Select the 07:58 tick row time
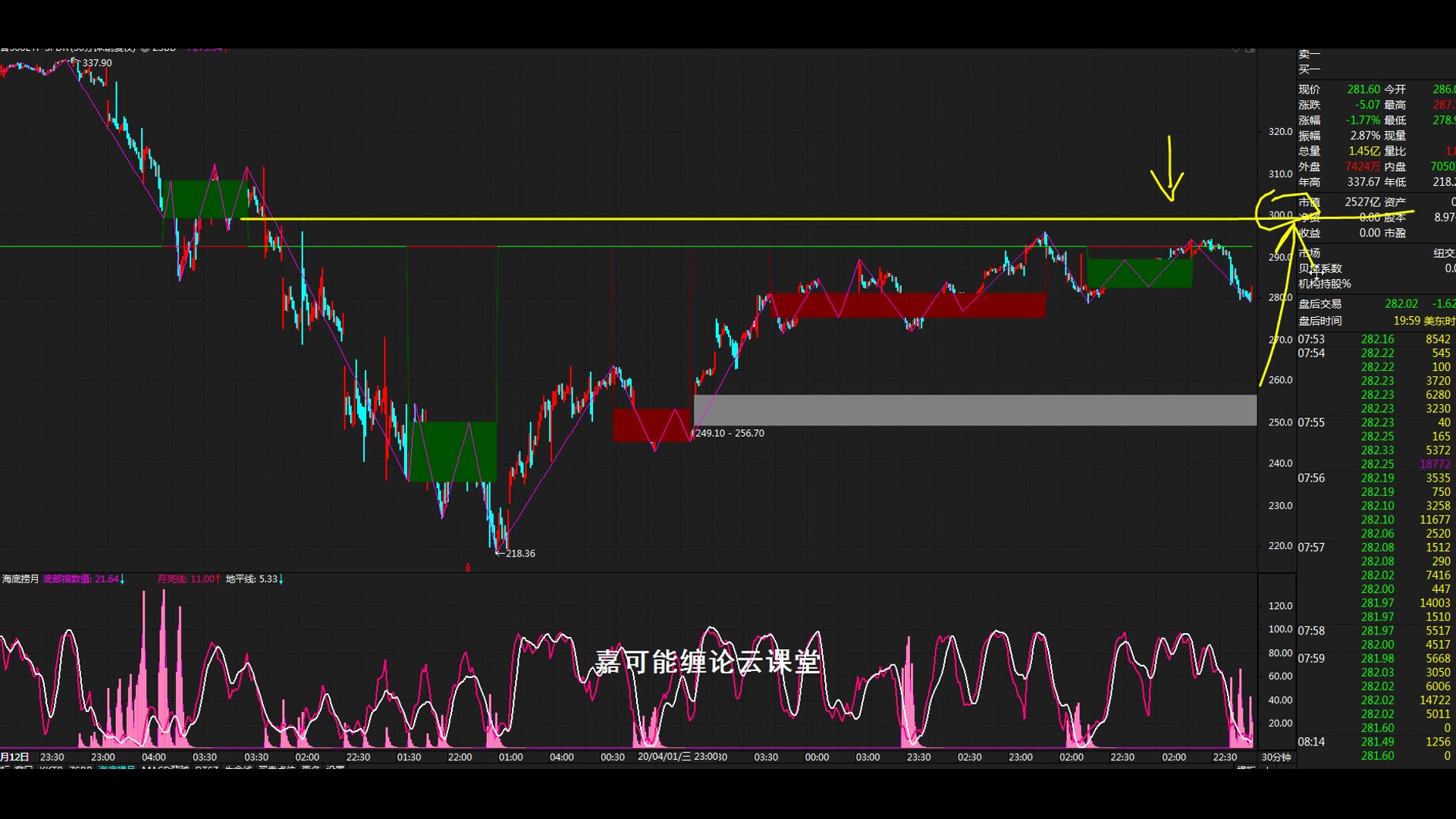1456x819 pixels. (x=1311, y=631)
